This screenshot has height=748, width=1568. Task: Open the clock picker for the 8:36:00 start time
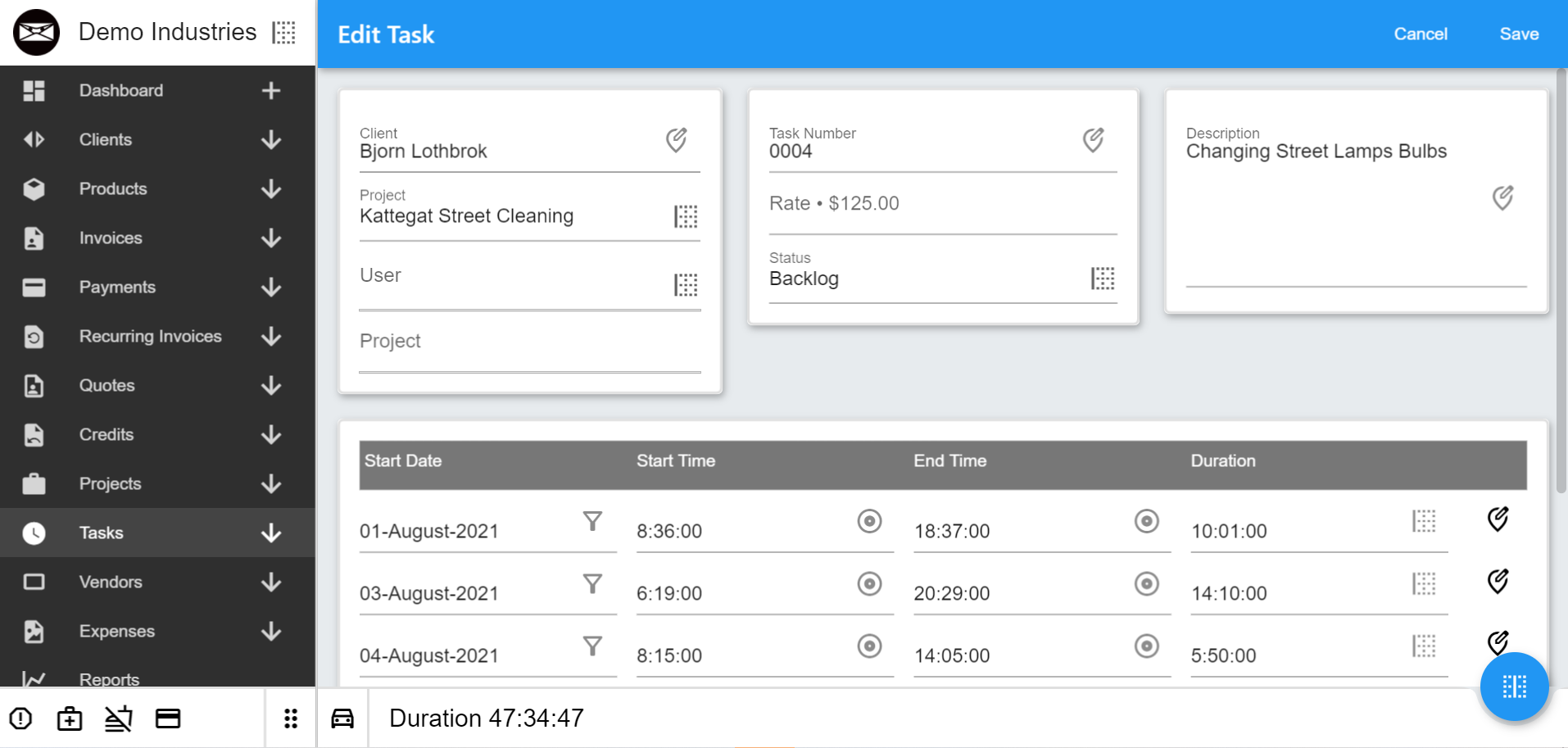click(870, 521)
